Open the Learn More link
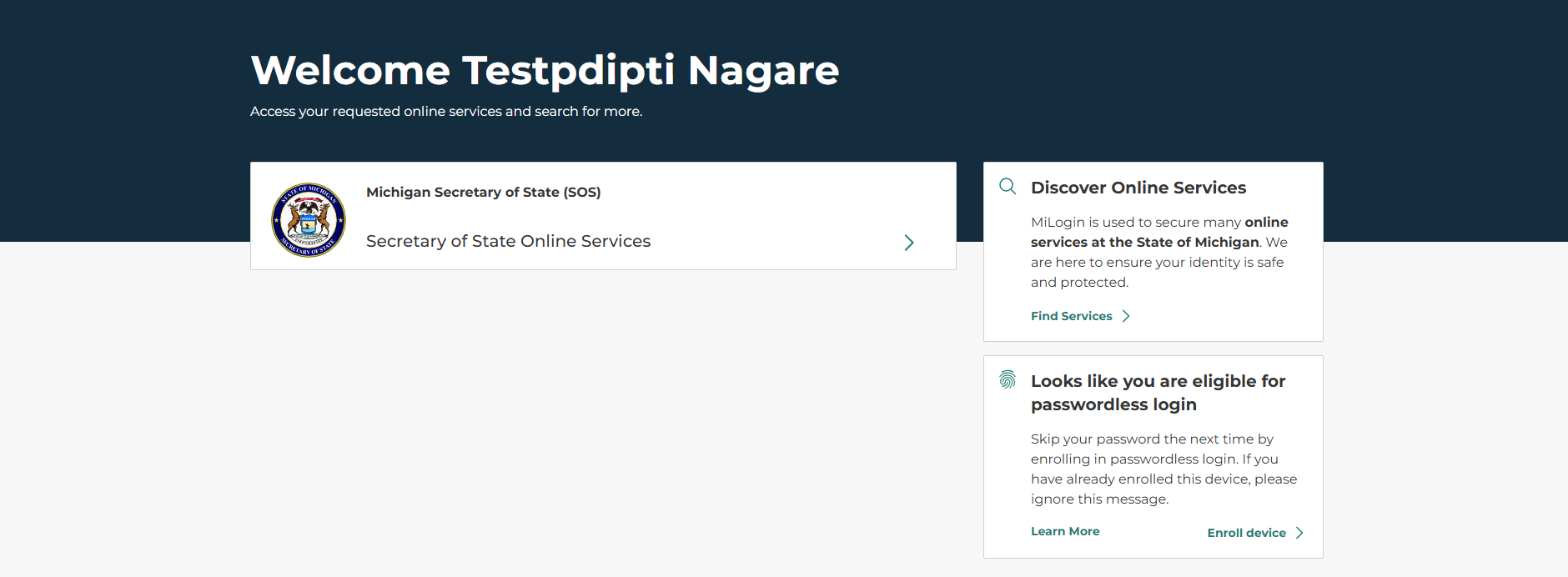Viewport: 1568px width, 577px height. [1065, 531]
